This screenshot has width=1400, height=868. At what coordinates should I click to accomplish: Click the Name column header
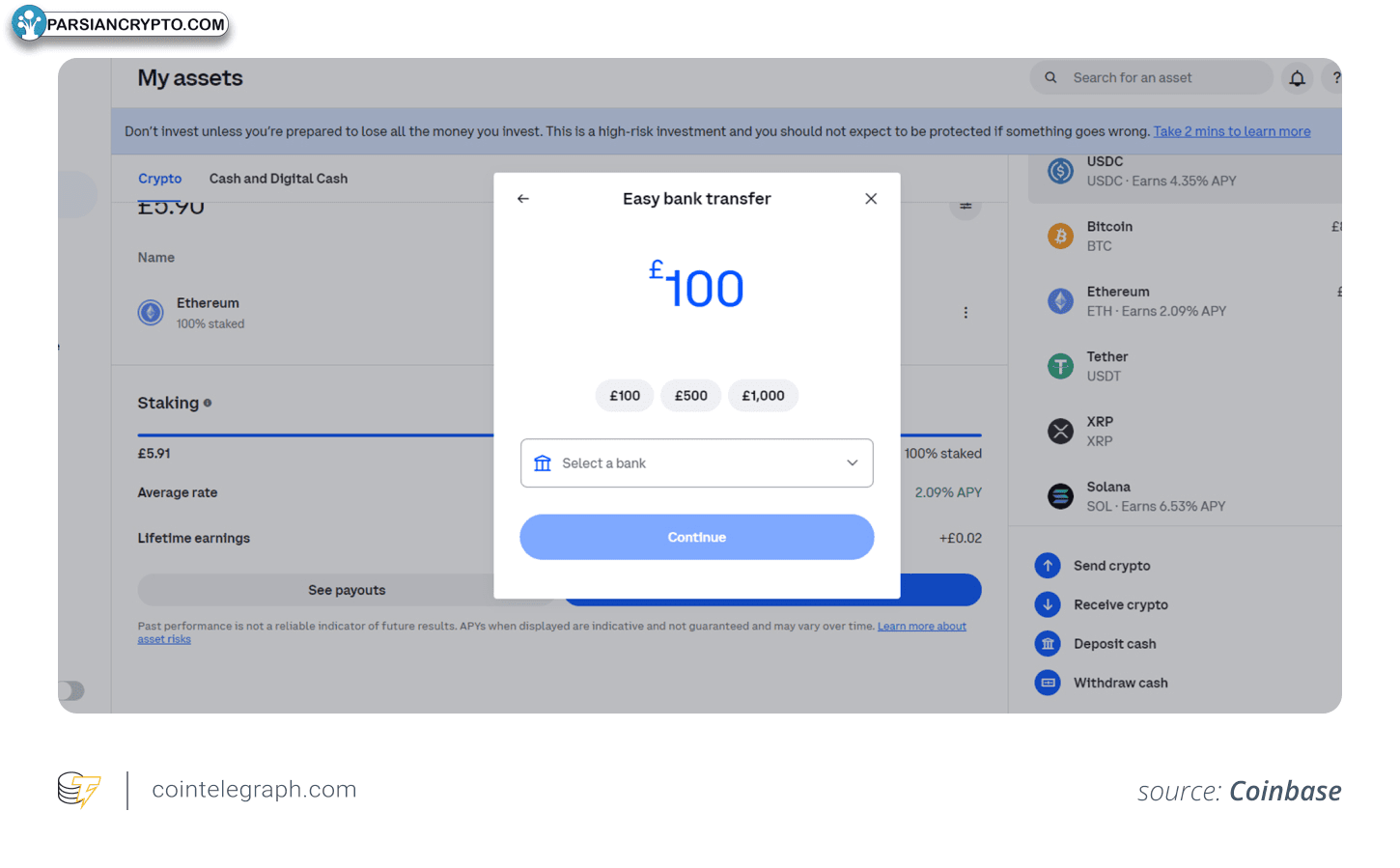(156, 258)
